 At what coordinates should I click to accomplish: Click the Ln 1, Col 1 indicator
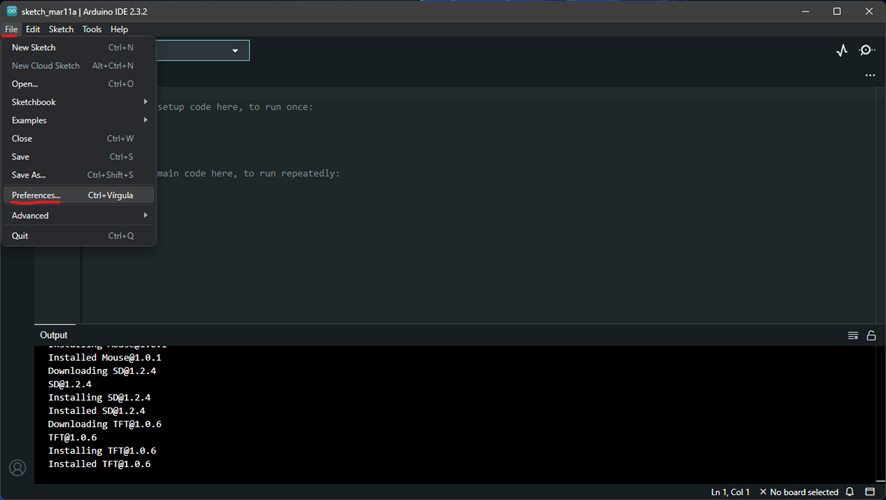[730, 492]
